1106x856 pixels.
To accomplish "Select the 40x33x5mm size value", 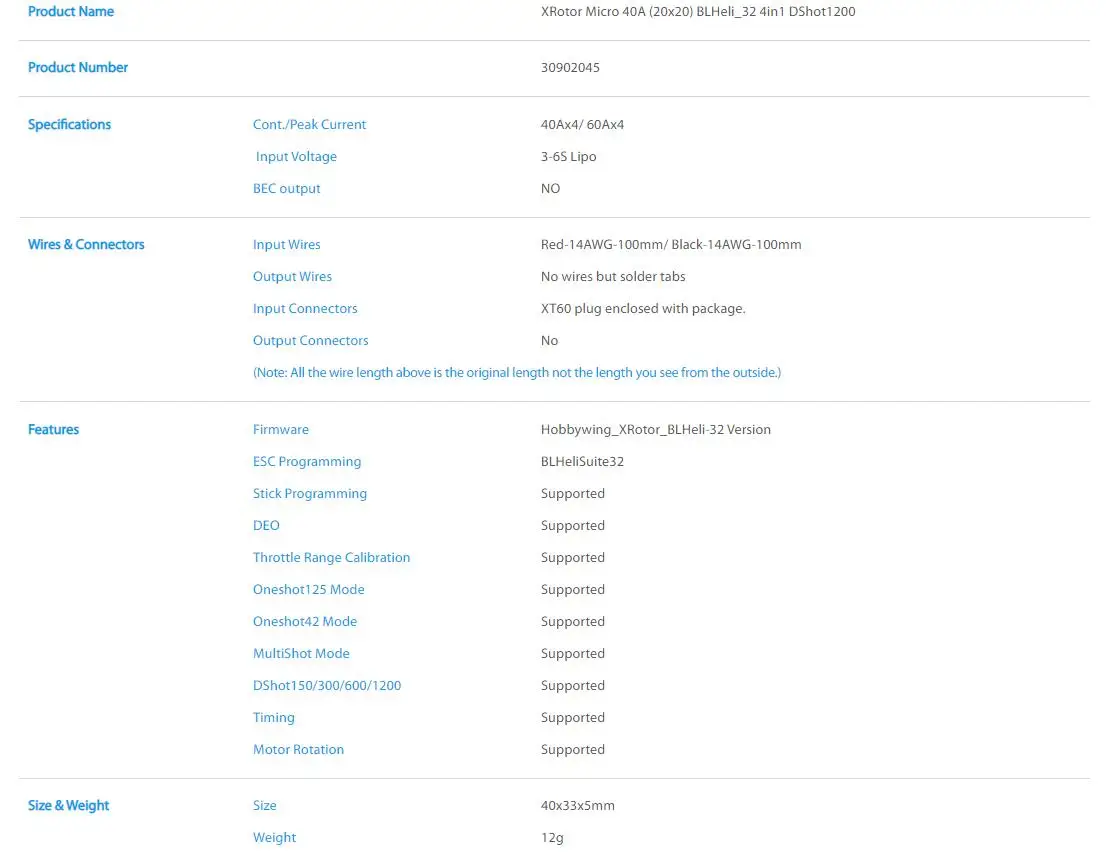I will point(577,805).
